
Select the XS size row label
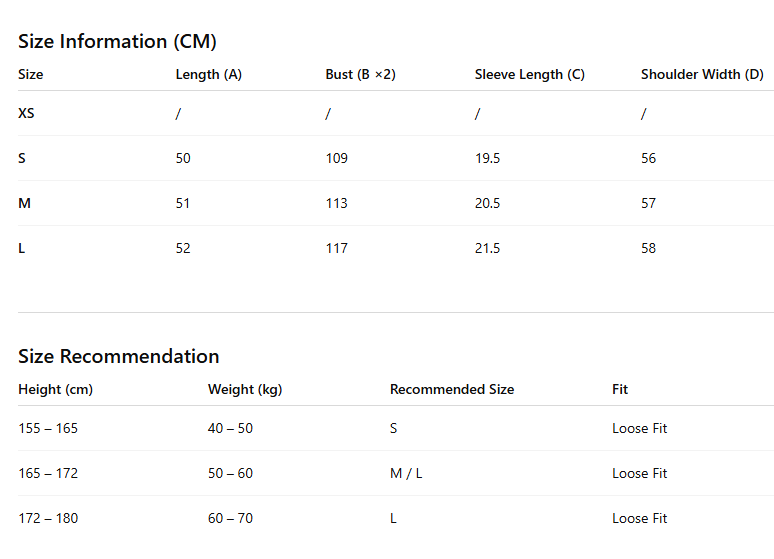coord(26,114)
